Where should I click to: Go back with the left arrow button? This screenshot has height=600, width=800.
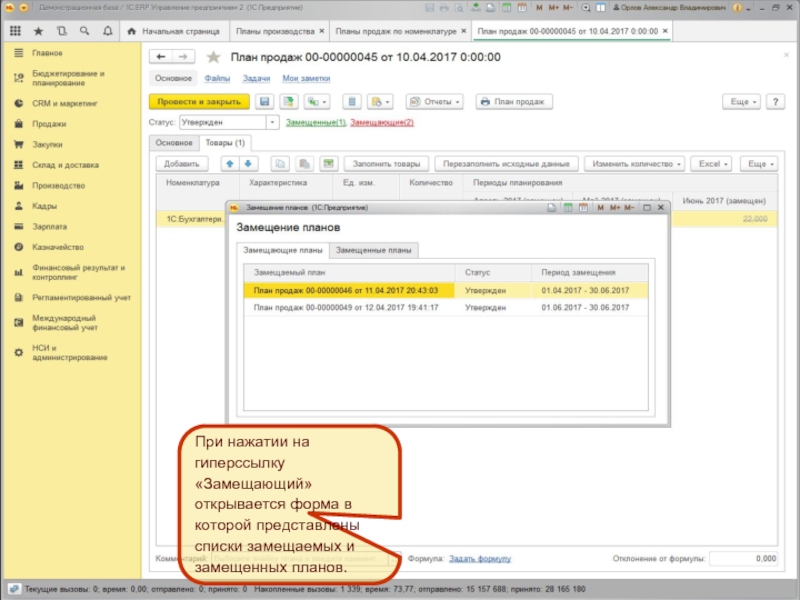161,57
